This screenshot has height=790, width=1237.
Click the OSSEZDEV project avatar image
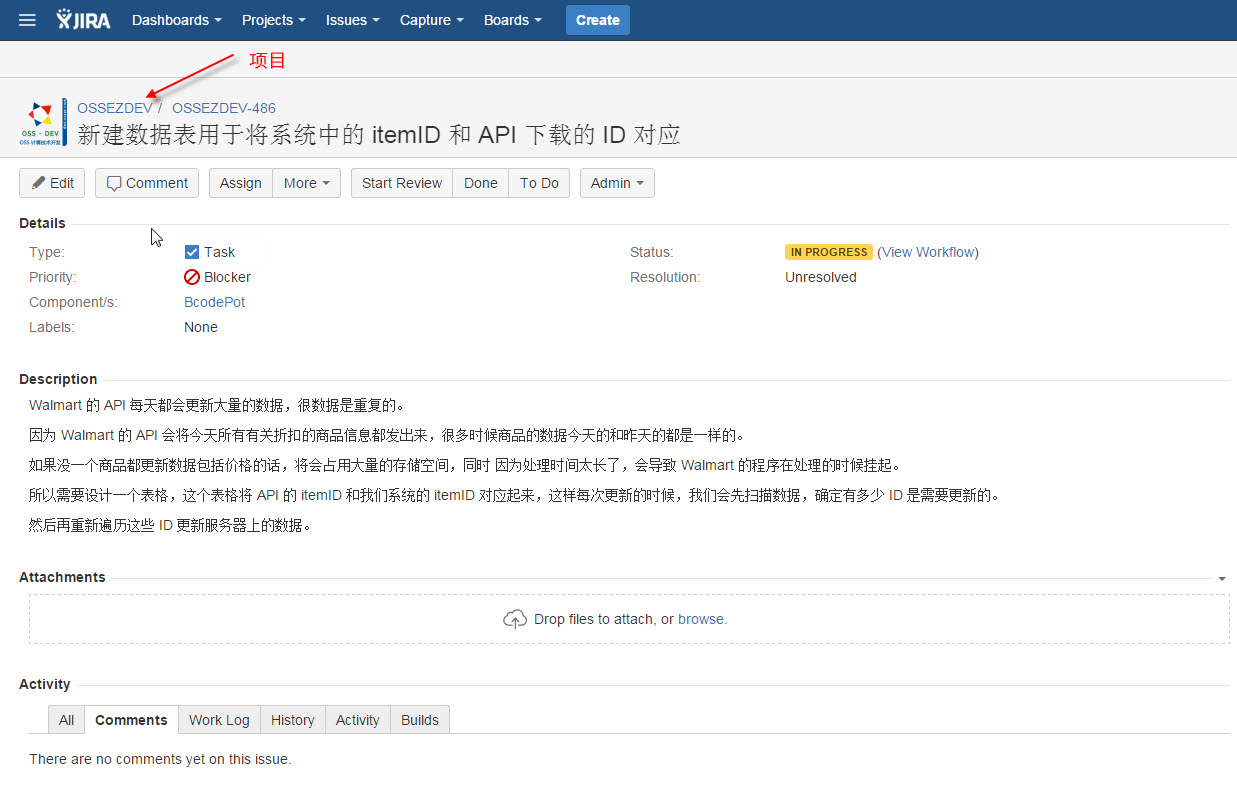pos(43,122)
